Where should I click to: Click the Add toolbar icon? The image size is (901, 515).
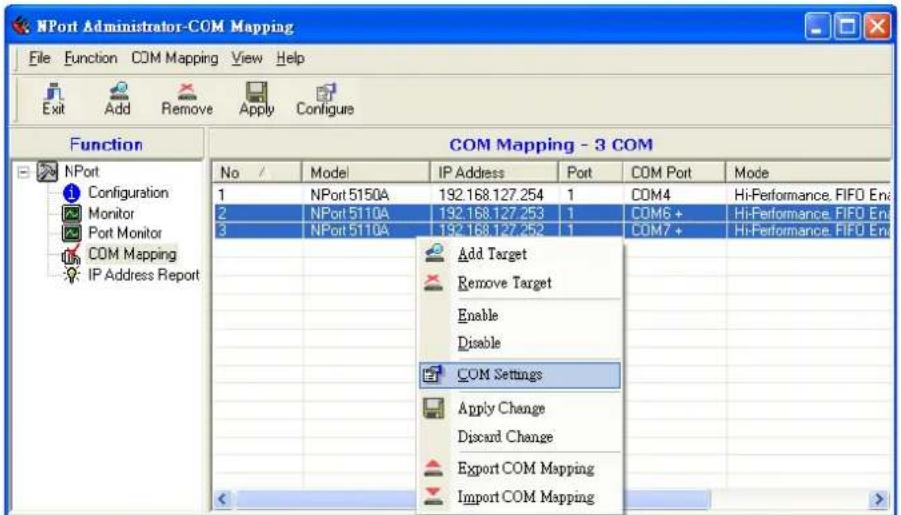click(119, 90)
